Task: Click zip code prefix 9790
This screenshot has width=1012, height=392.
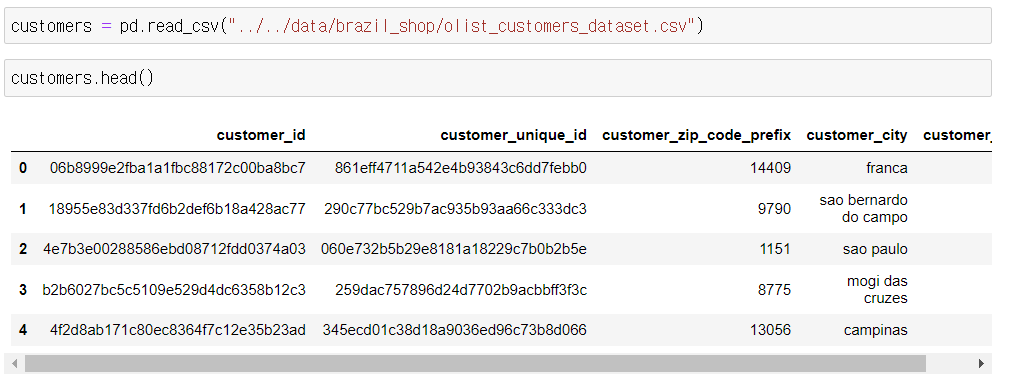Action: tap(774, 209)
